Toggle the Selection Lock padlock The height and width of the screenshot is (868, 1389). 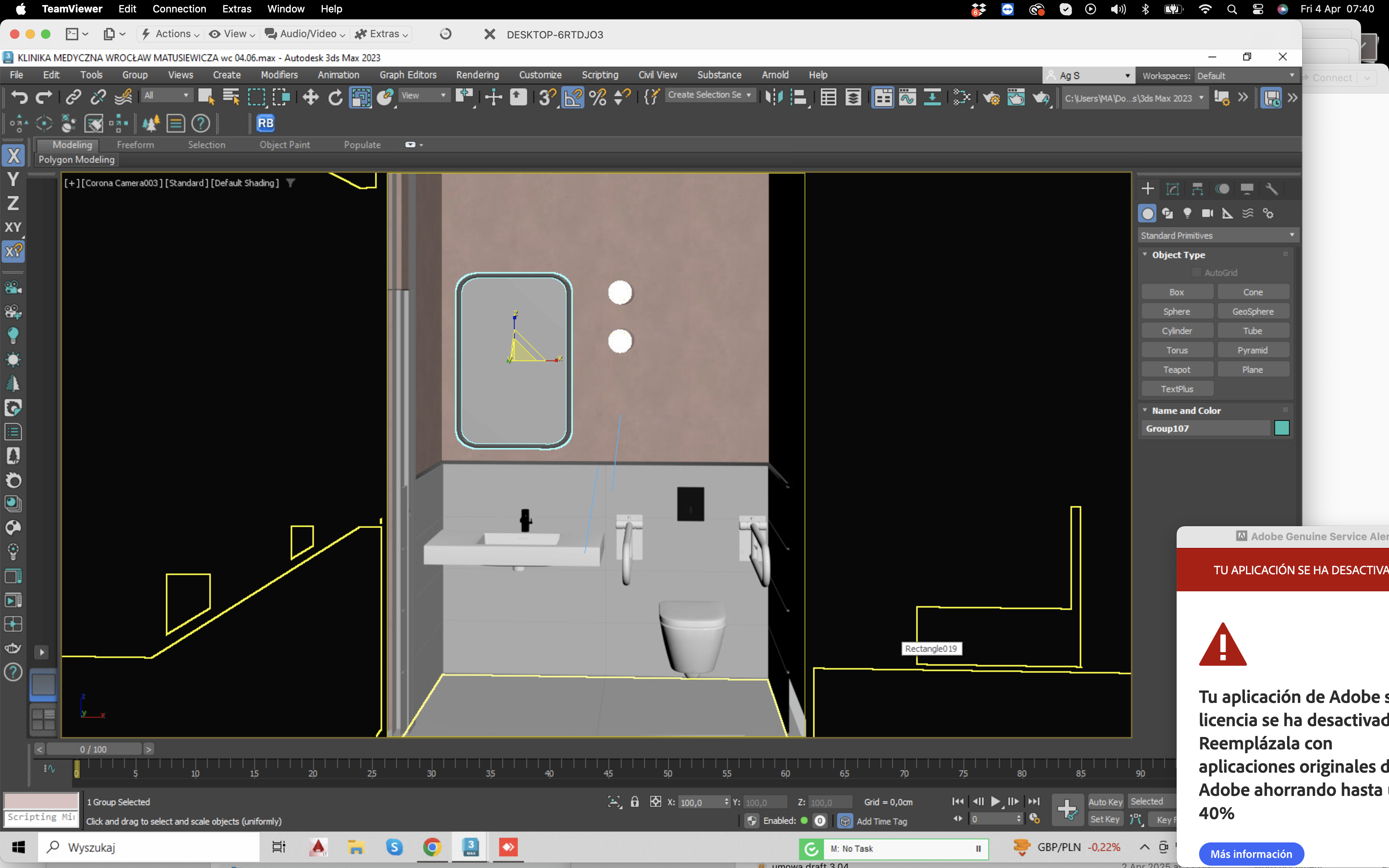coord(634,801)
